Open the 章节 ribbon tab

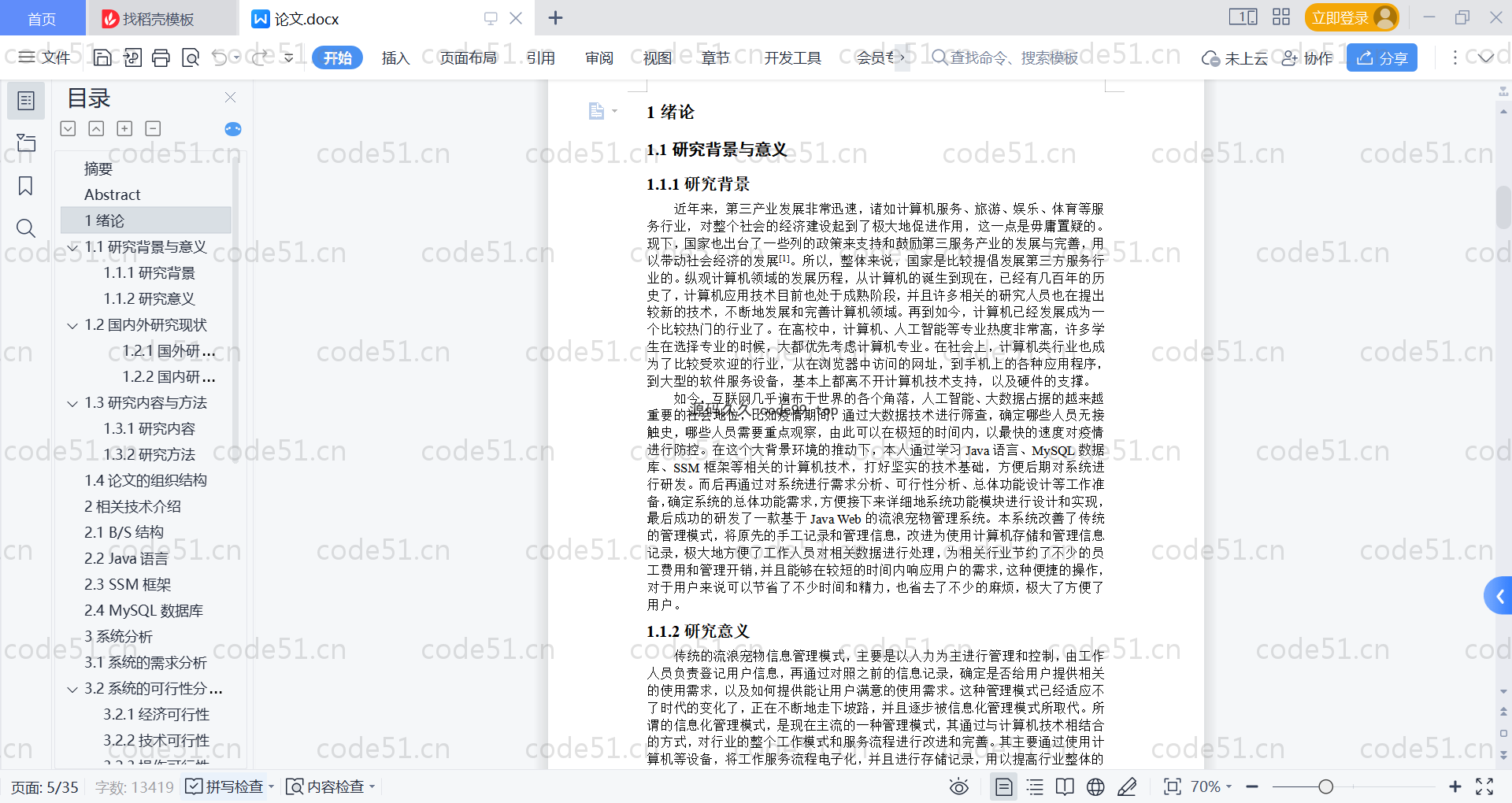tap(716, 57)
